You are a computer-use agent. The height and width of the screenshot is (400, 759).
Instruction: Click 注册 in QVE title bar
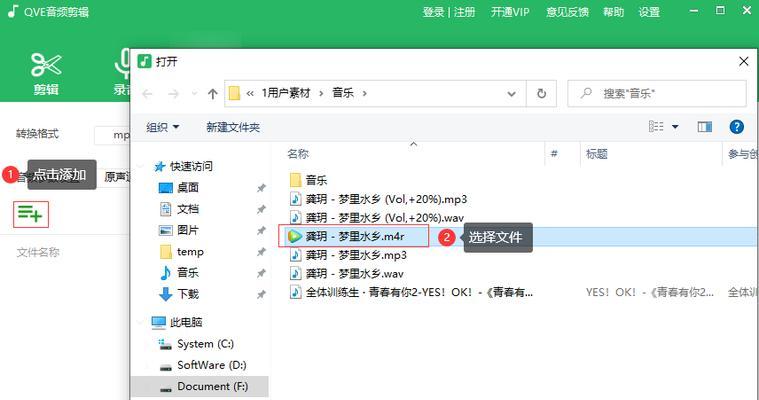(464, 12)
